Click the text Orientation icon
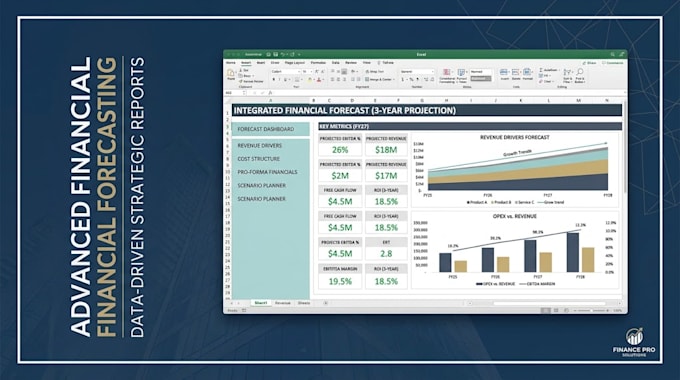This screenshot has height=380, width=680. [x=353, y=71]
